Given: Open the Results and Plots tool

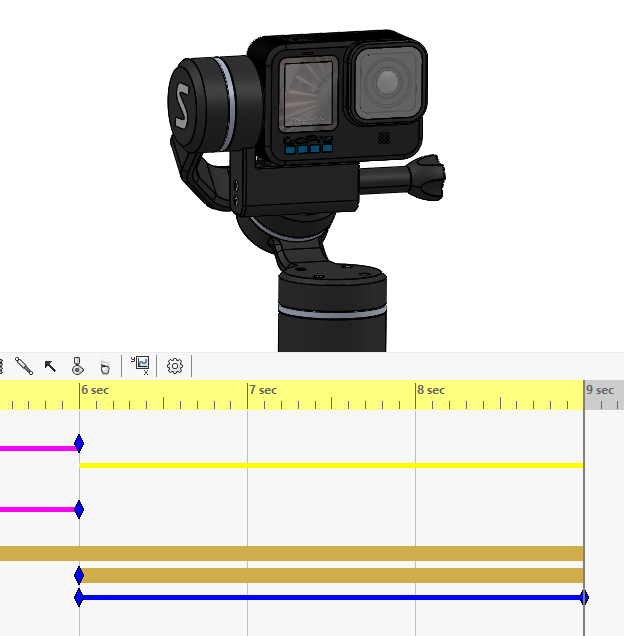Looking at the screenshot, I should pyautogui.click(x=140, y=366).
